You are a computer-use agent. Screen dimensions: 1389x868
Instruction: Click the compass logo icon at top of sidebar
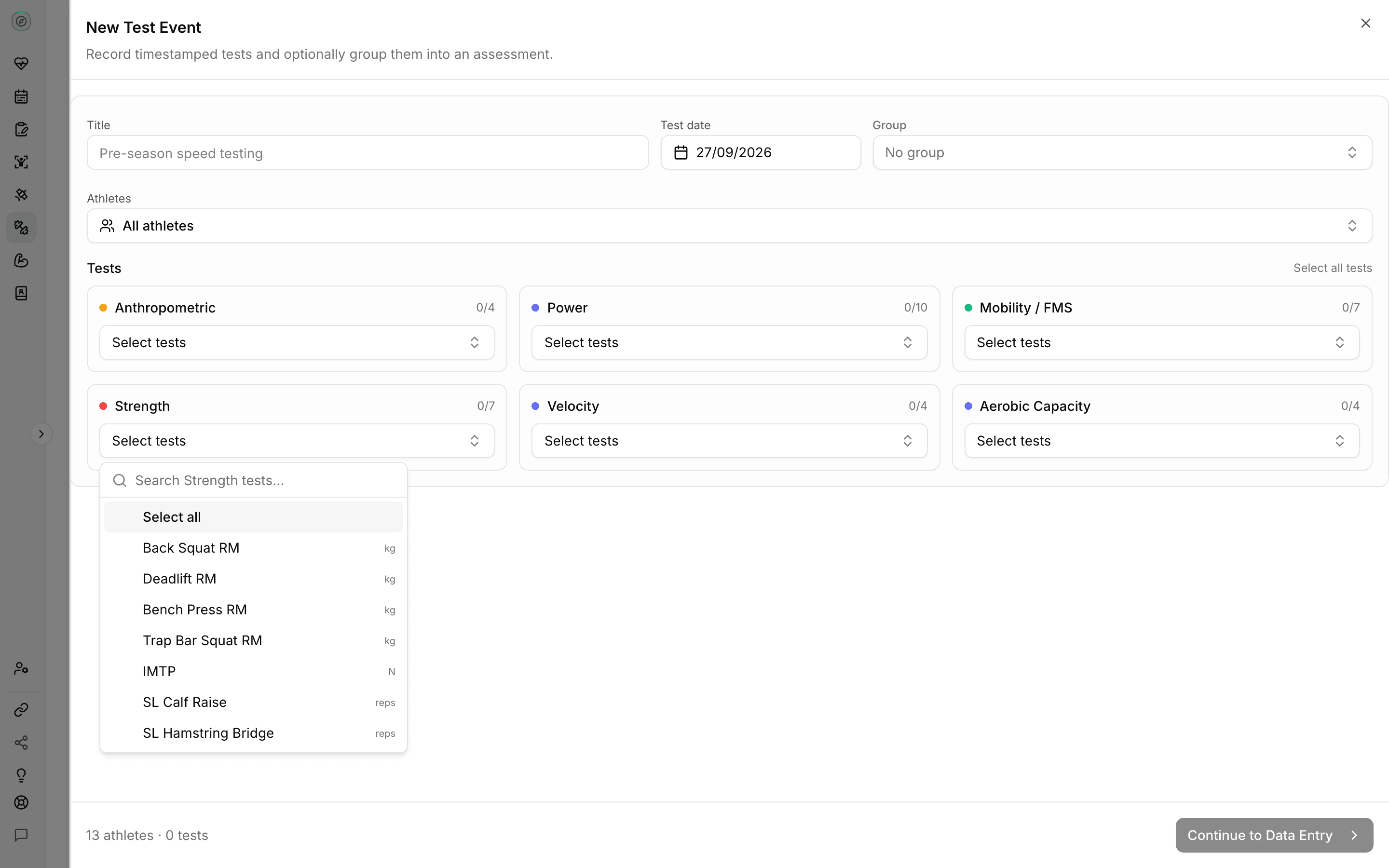coord(21,21)
